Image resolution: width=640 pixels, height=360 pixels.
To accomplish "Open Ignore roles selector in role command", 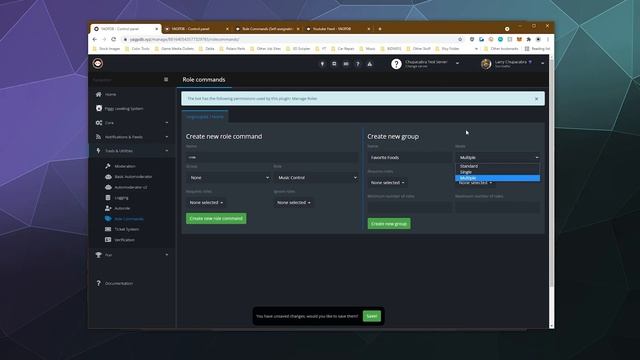I will click(x=293, y=202).
